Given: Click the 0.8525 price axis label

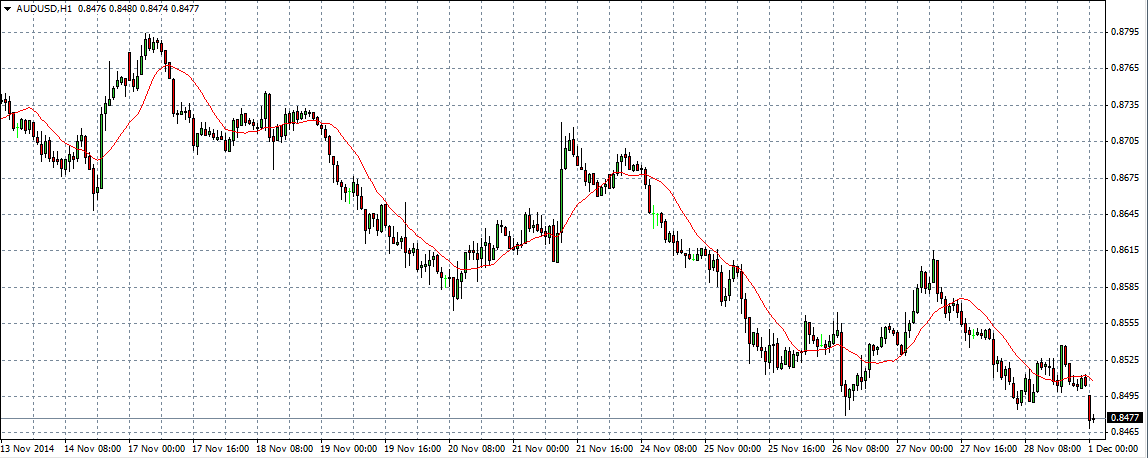Looking at the screenshot, I should coord(1125,359).
